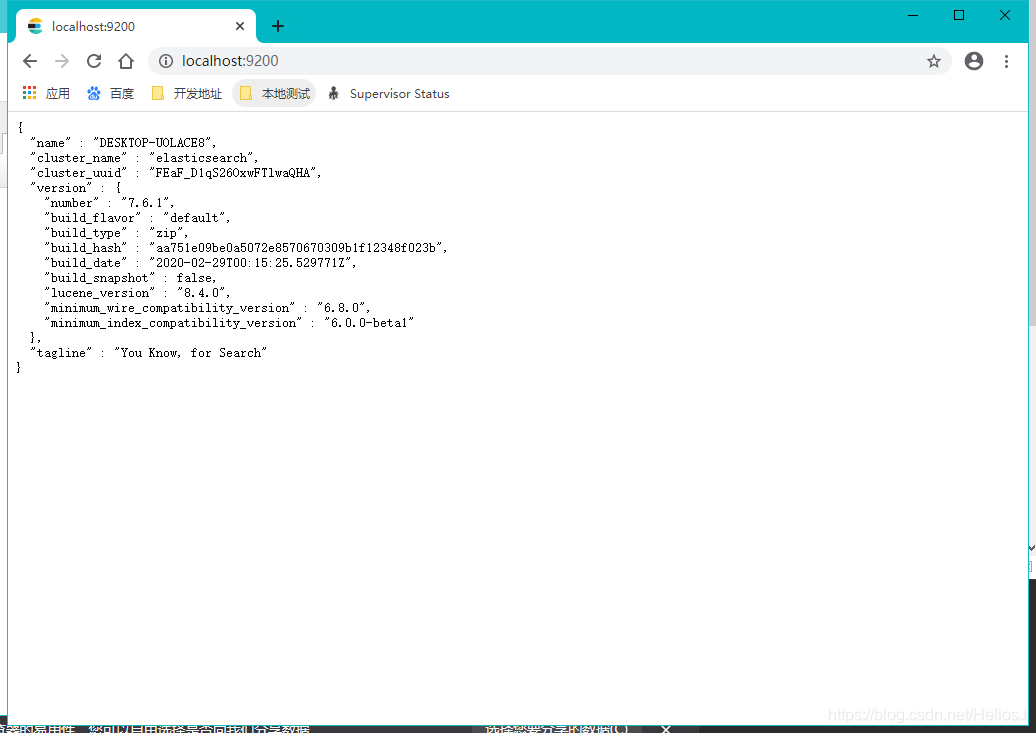Click the forward navigation arrow
This screenshot has height=733, width=1036.
[62, 61]
